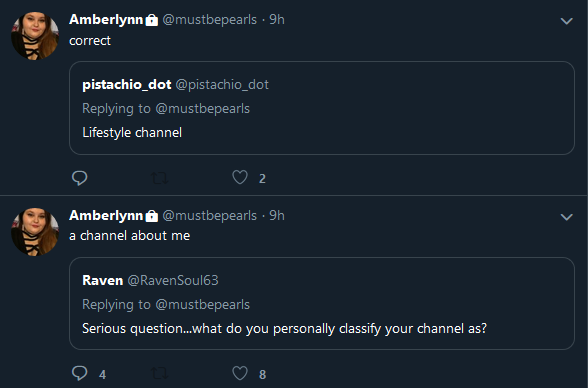Like the "a channel about me" tweet
This screenshot has width=588, height=388.
tap(240, 373)
